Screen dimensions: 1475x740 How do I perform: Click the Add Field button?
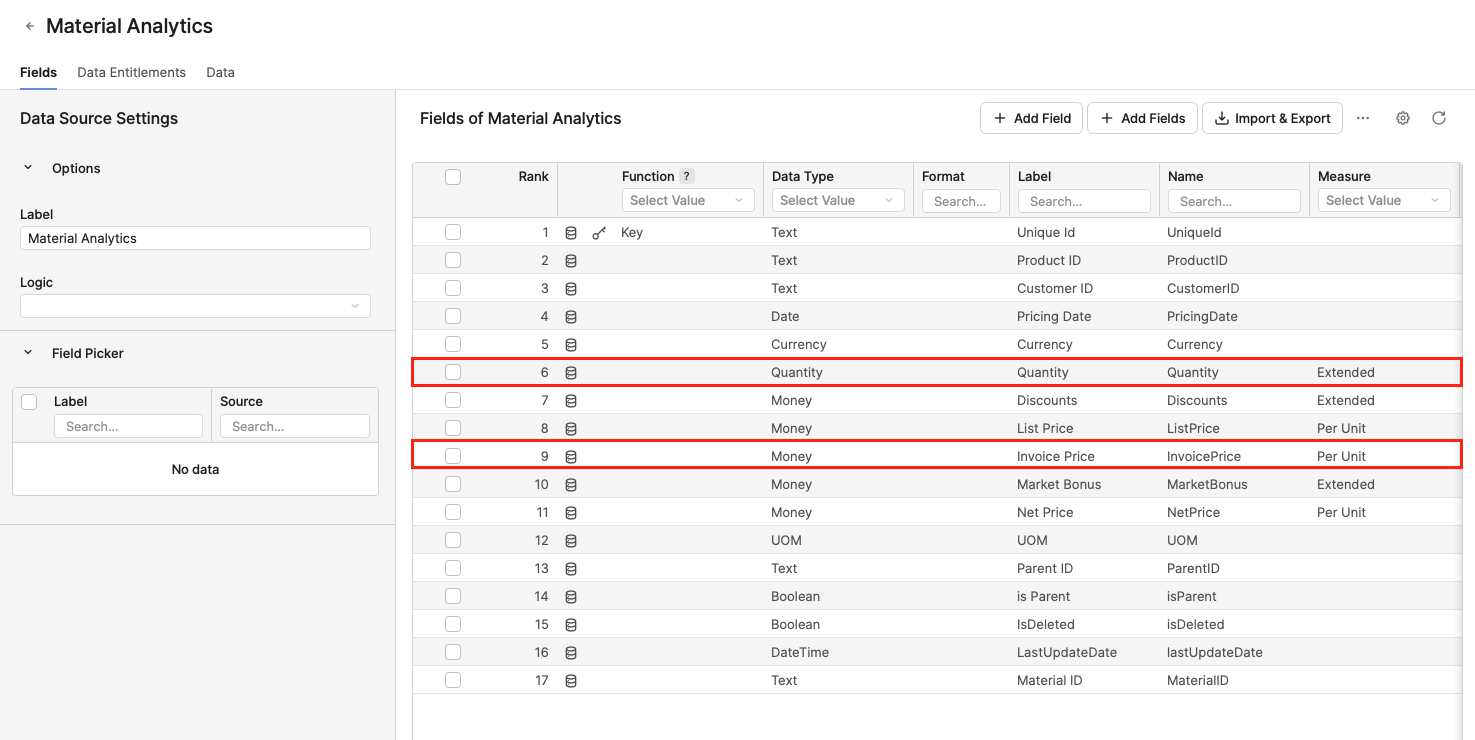[x=1031, y=118]
